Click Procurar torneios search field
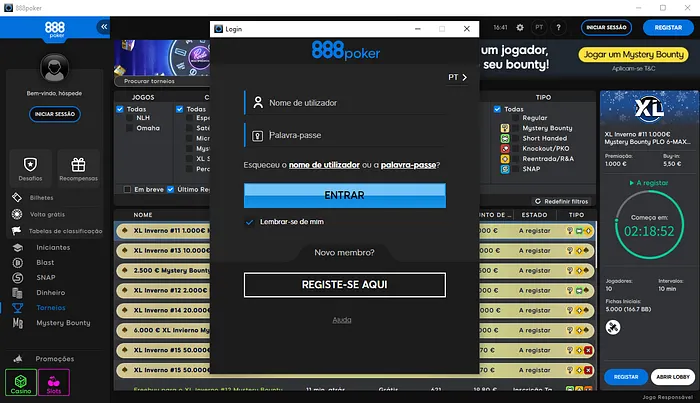This screenshot has height=403, width=700. 162,81
